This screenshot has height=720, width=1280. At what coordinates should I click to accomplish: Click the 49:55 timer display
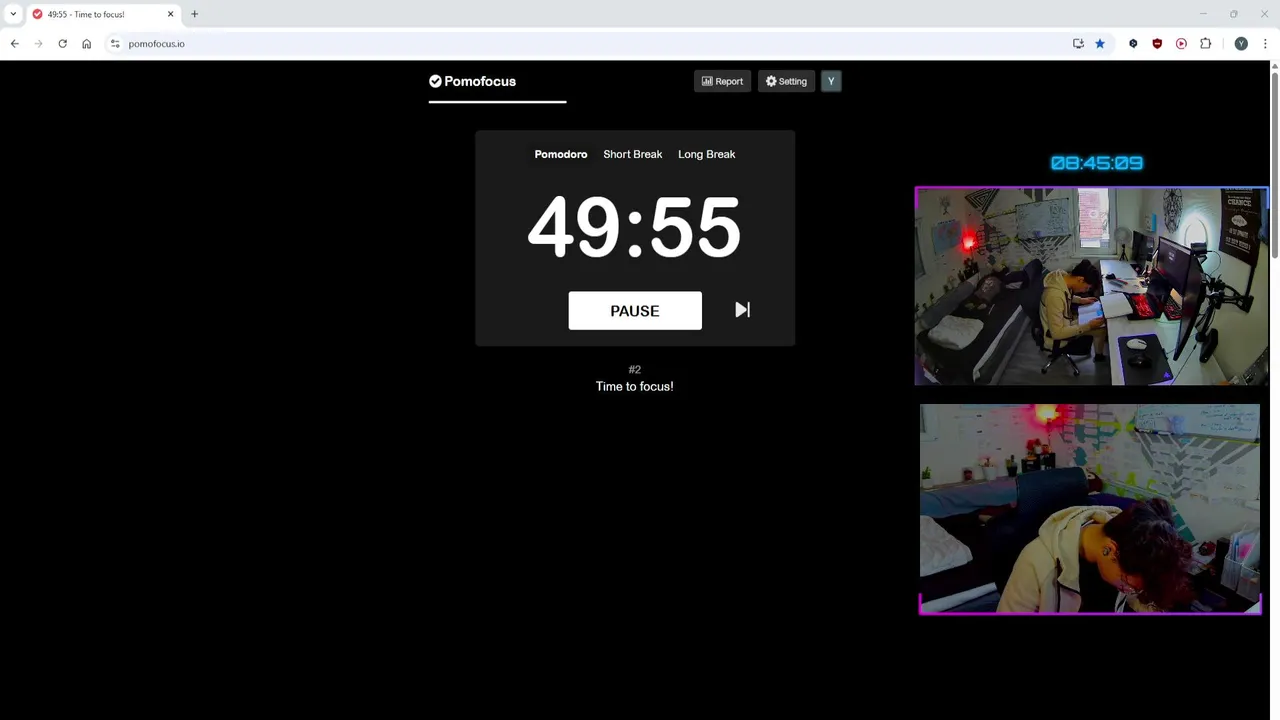634,227
